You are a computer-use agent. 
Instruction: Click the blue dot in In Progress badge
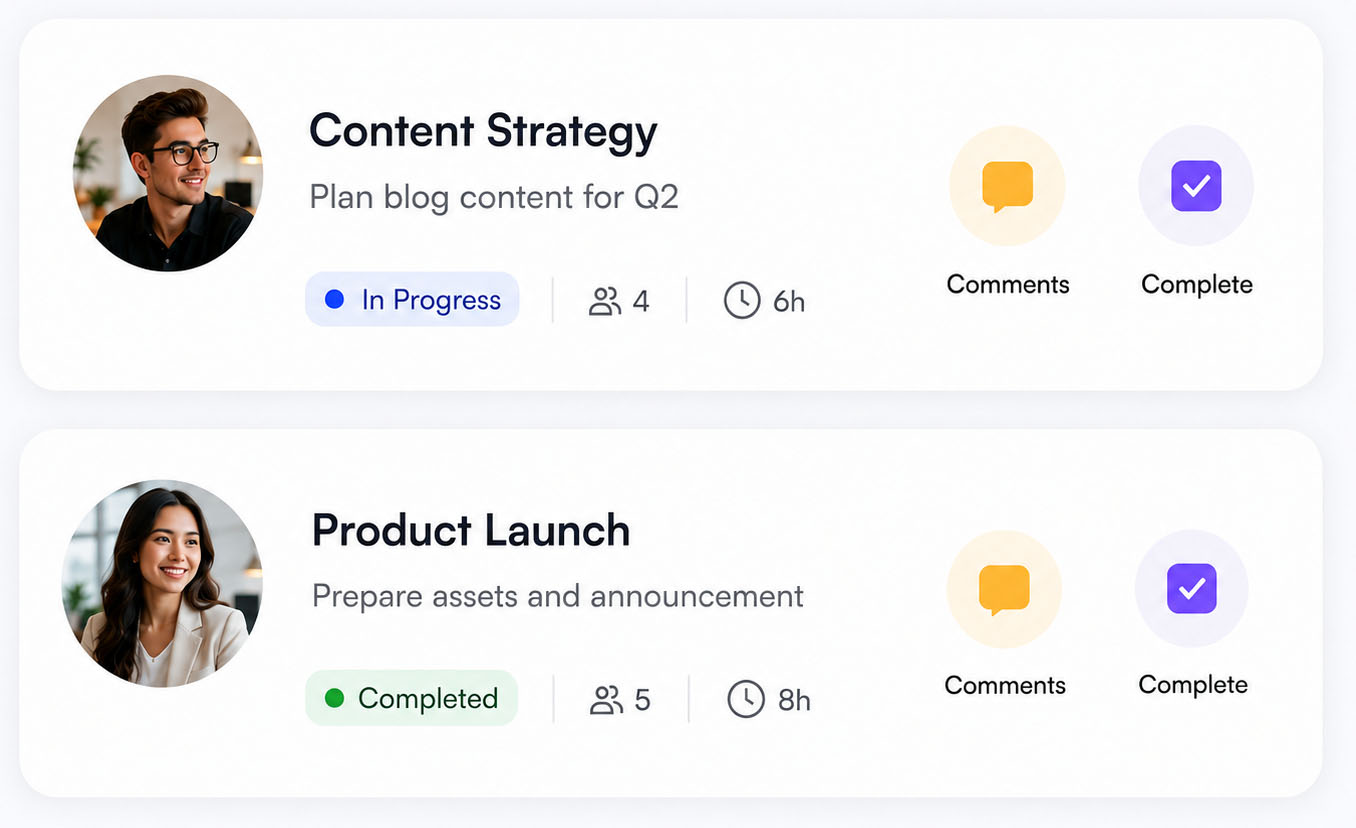(x=335, y=299)
